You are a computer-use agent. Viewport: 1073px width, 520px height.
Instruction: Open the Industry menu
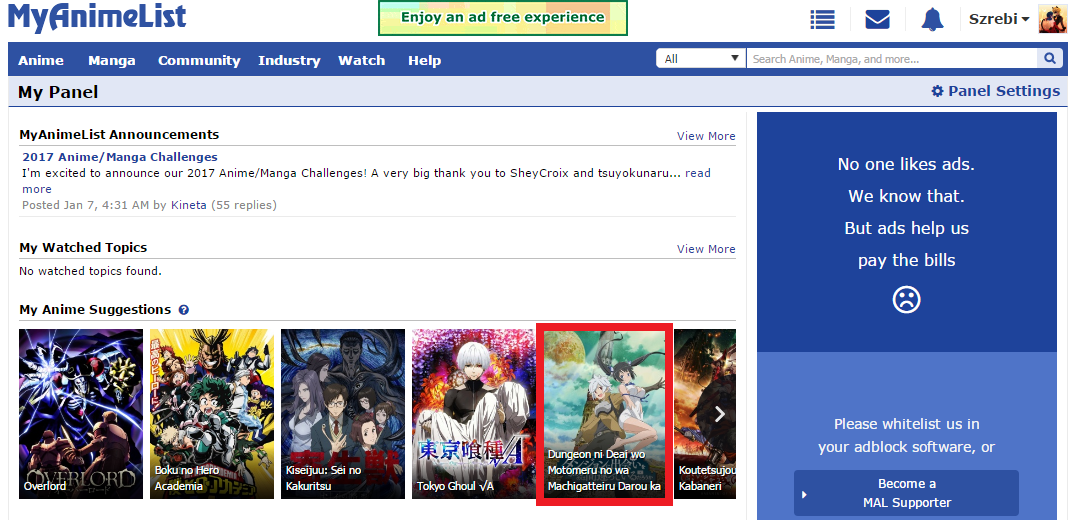(x=289, y=60)
